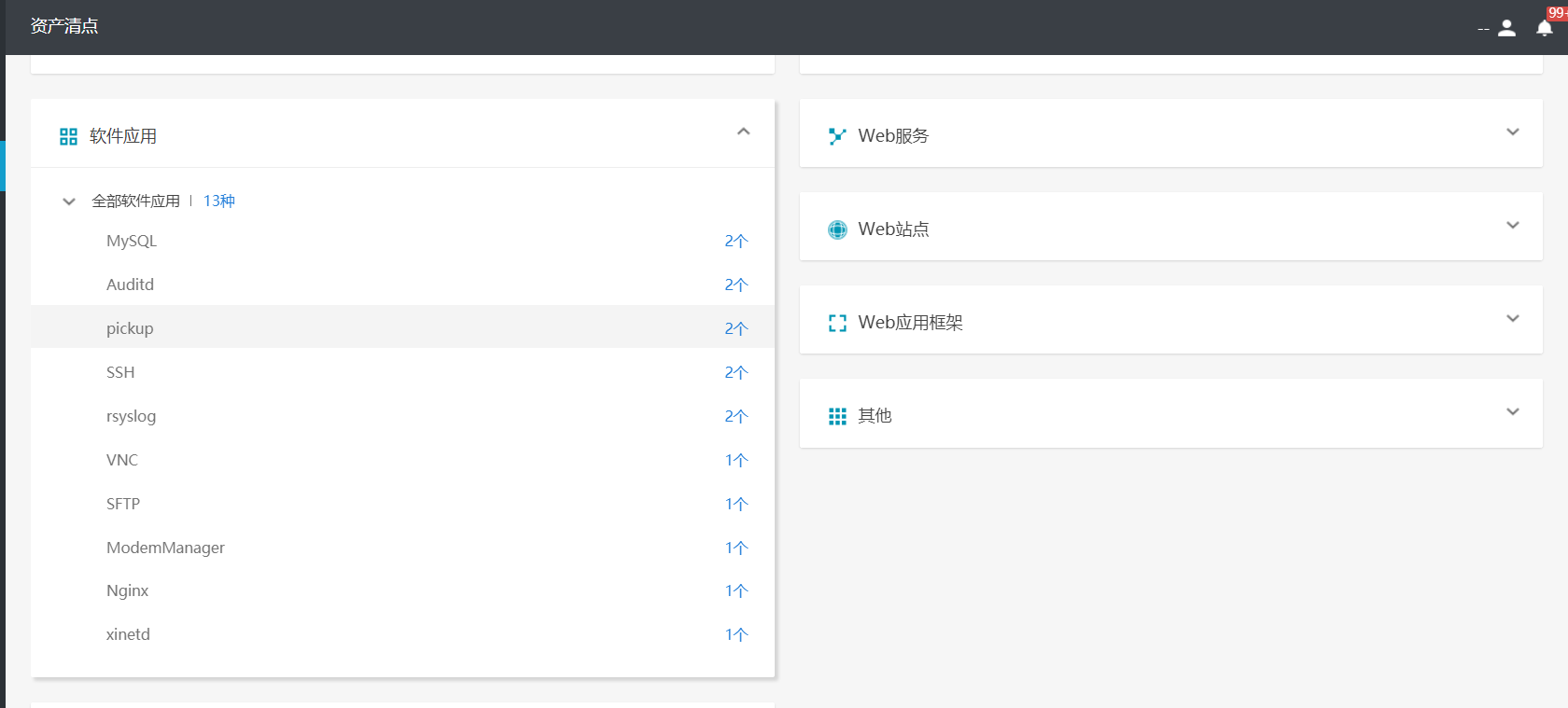This screenshot has height=708, width=1568.
Task: Click the Web站点 panel title
Action: 893,229
